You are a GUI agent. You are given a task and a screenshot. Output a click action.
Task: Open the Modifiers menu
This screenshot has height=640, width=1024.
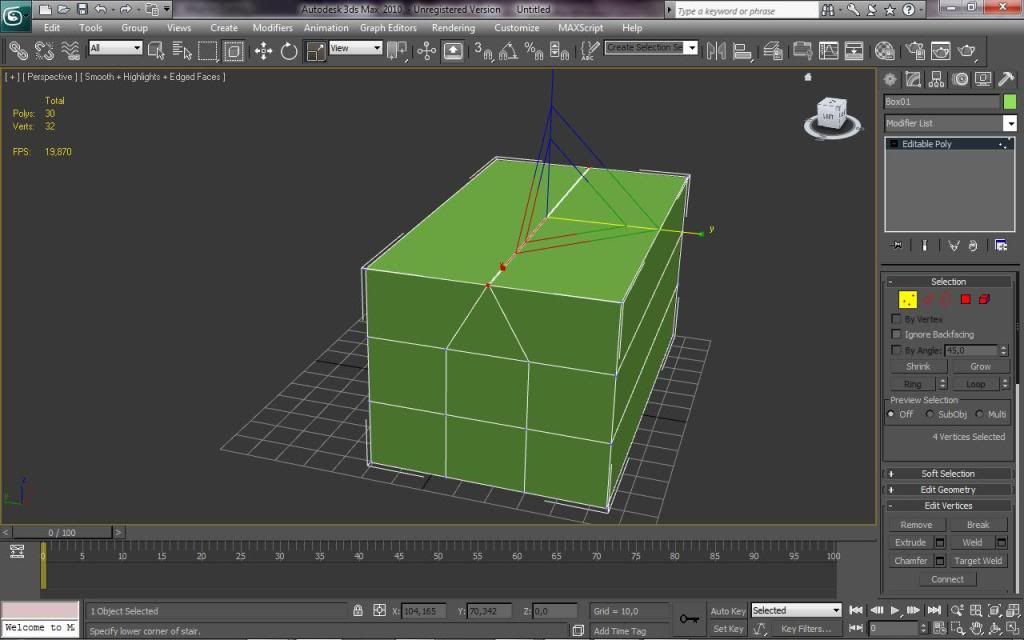[x=272, y=28]
